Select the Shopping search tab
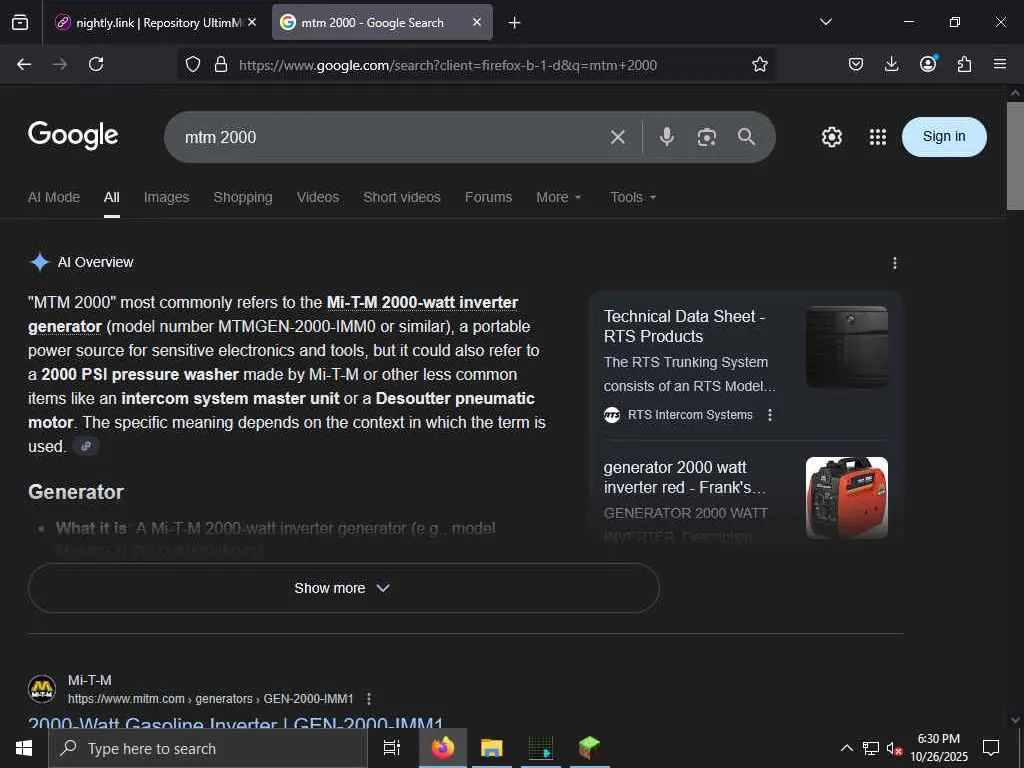 243,197
